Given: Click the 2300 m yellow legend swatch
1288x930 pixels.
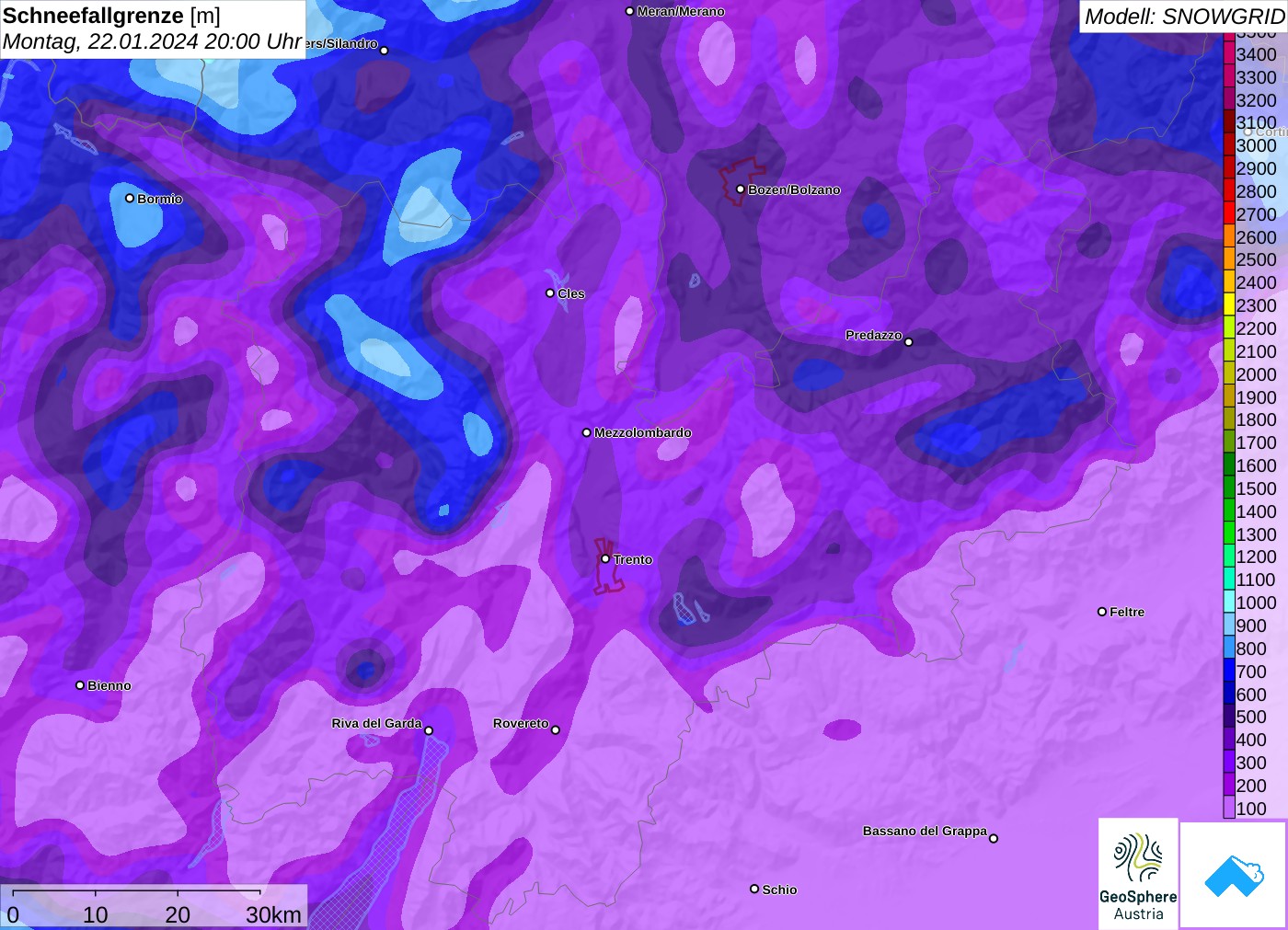Looking at the screenshot, I should tap(1228, 305).
